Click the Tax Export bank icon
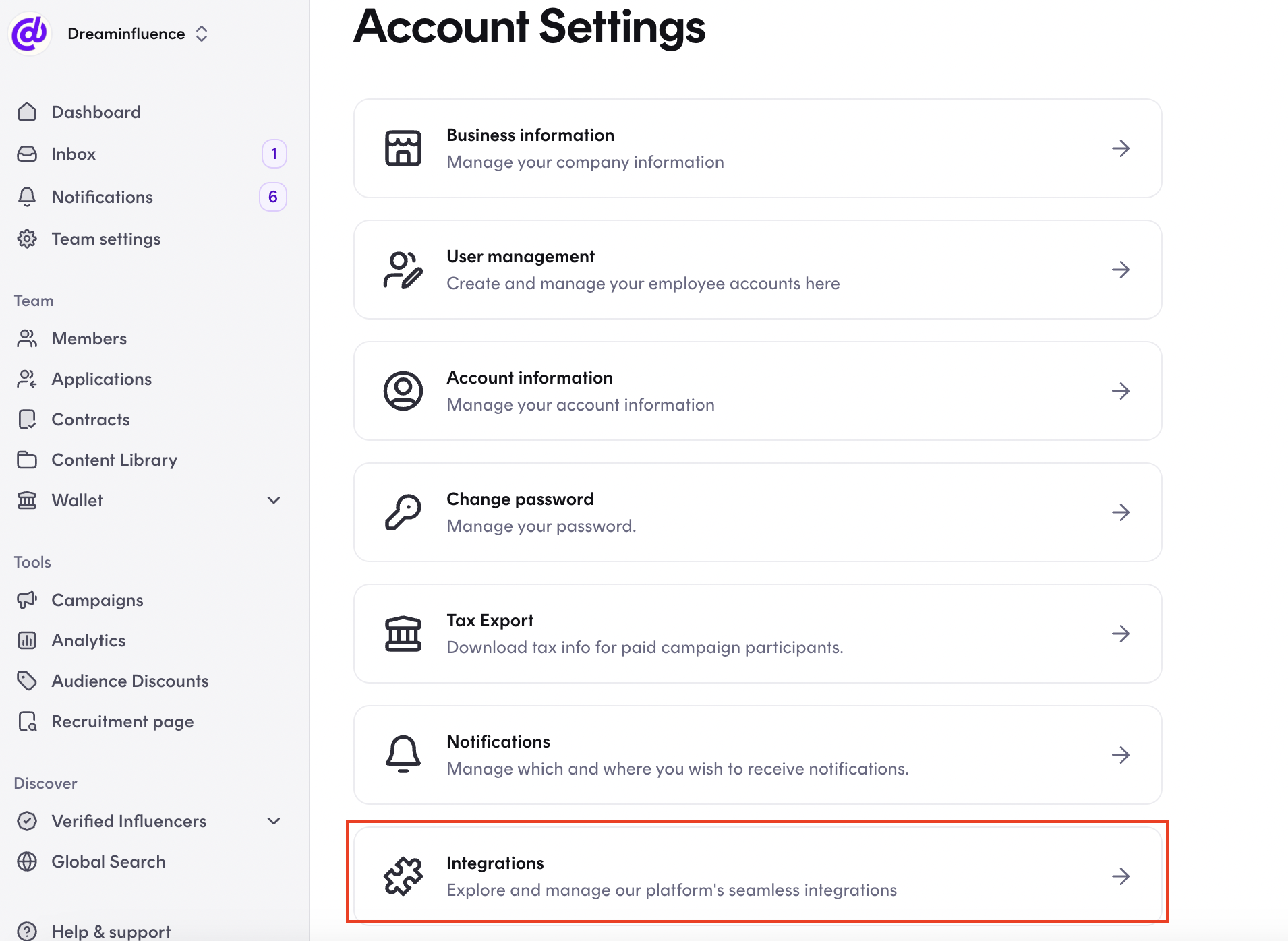 click(x=403, y=634)
